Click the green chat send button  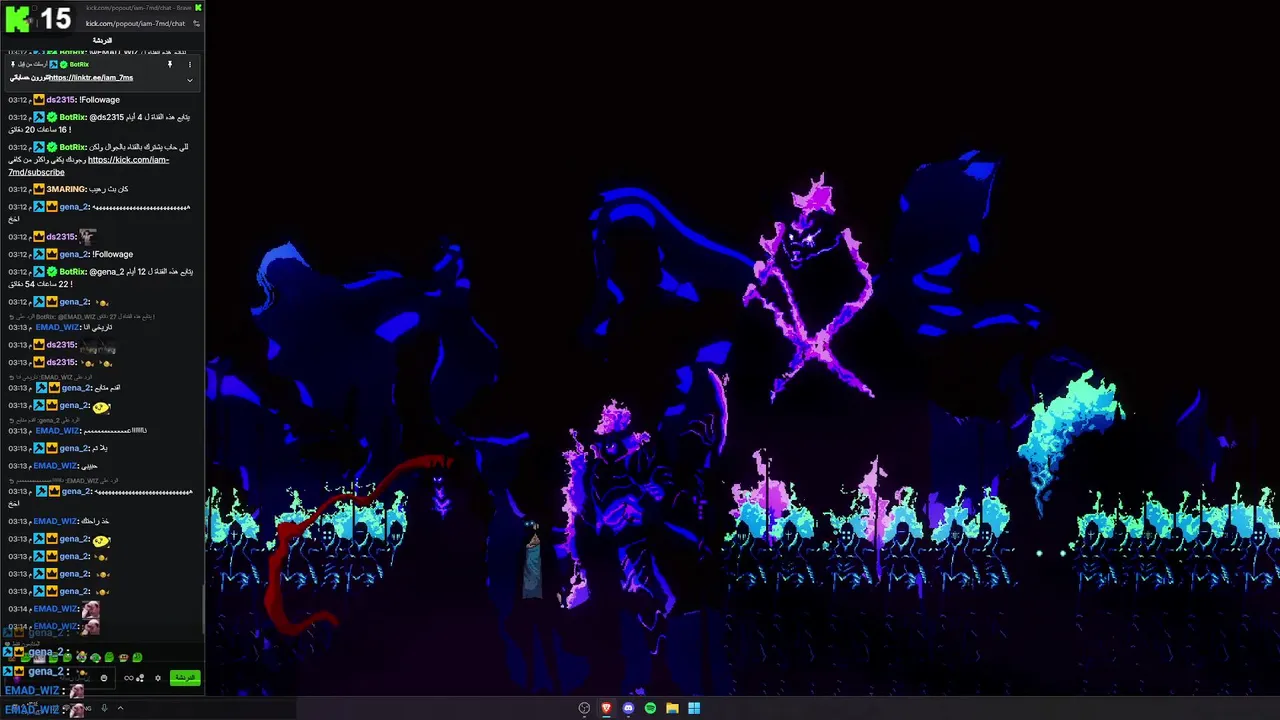(185, 678)
